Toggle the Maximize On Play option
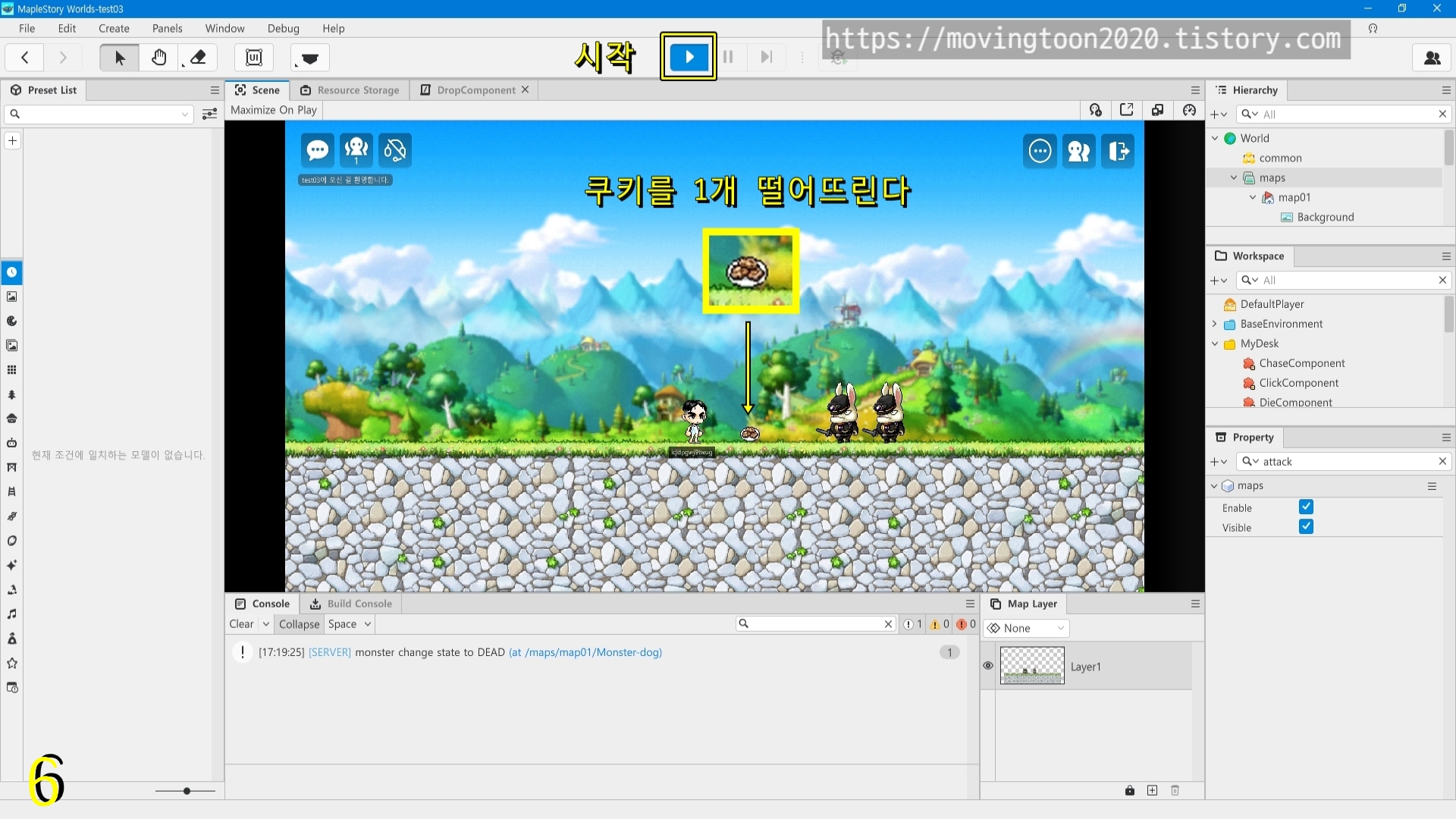Image resolution: width=1456 pixels, height=819 pixels. pyautogui.click(x=274, y=110)
